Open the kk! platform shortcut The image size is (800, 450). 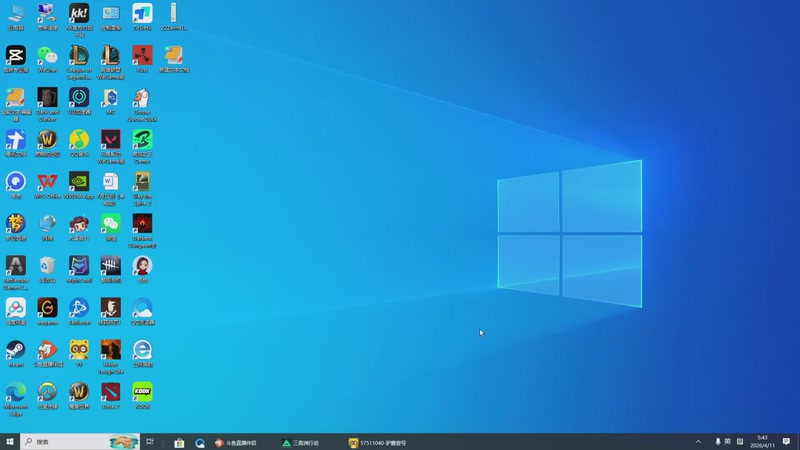pyautogui.click(x=79, y=19)
